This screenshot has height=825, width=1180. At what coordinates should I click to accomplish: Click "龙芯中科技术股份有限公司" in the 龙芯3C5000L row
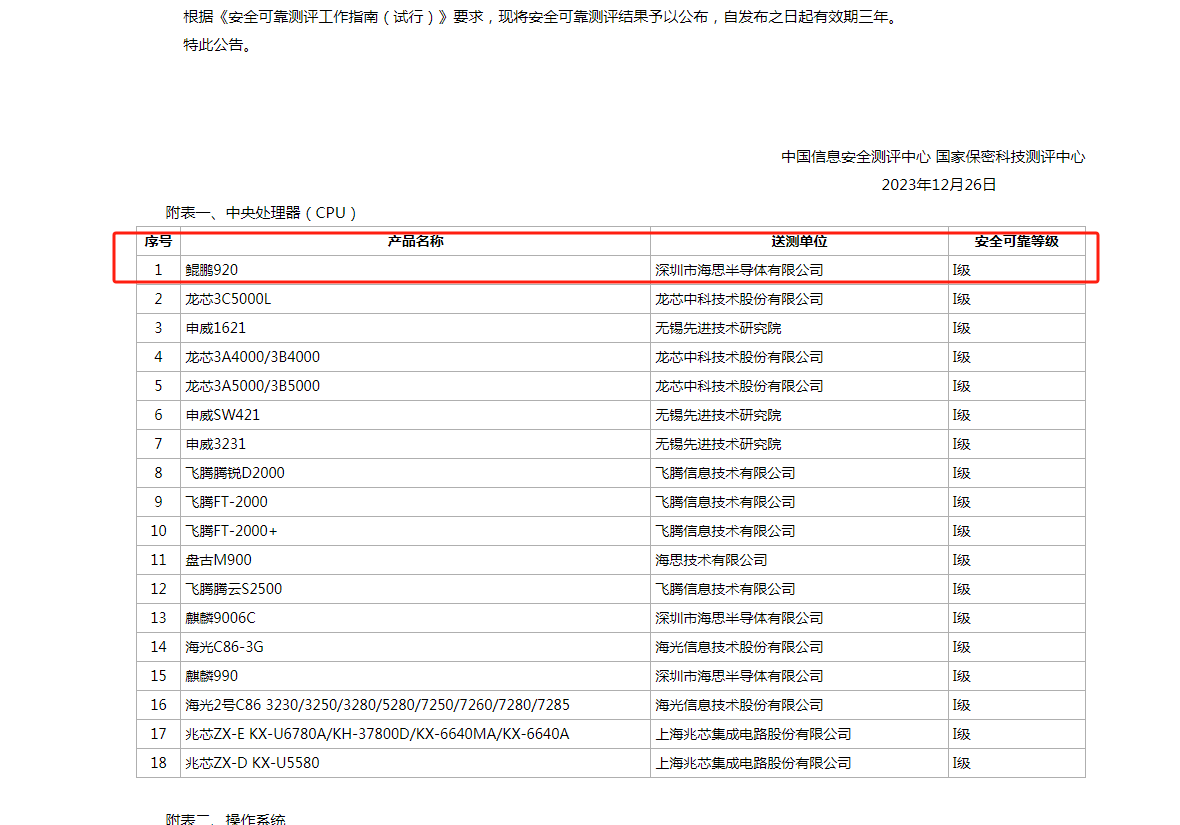pyautogui.click(x=739, y=299)
